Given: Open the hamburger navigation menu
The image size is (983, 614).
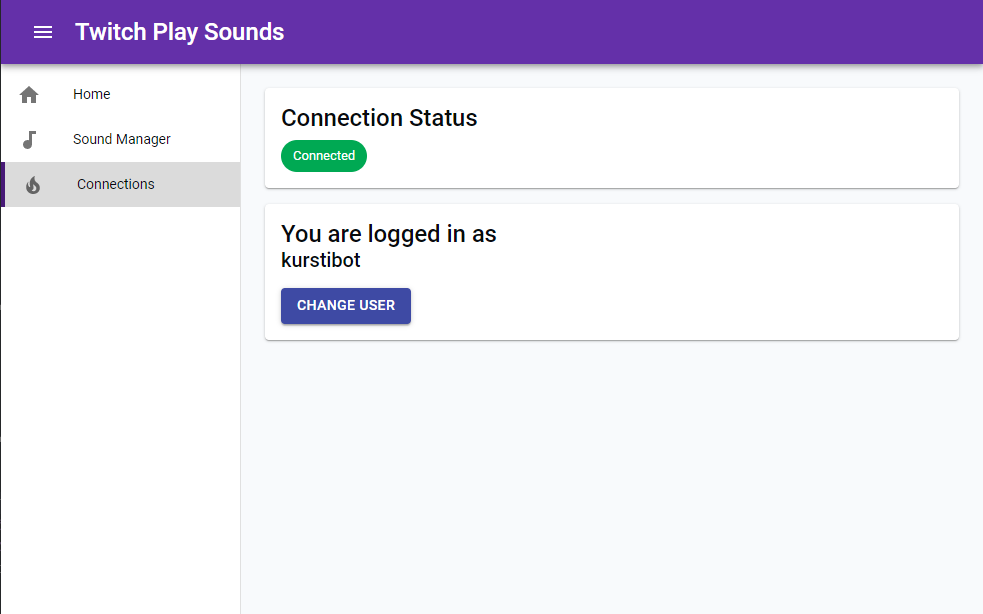Looking at the screenshot, I should click(43, 32).
